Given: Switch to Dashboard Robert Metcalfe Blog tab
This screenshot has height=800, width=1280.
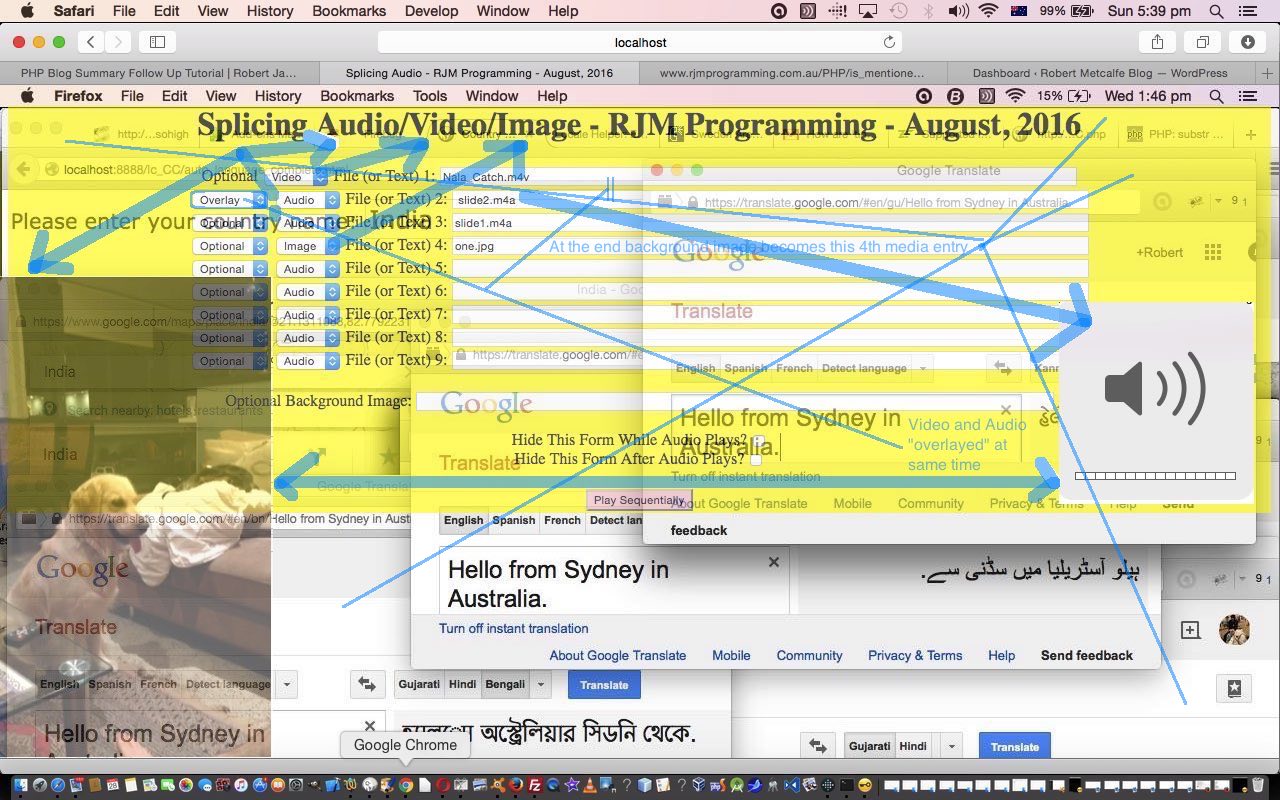Looking at the screenshot, I should coord(1100,73).
